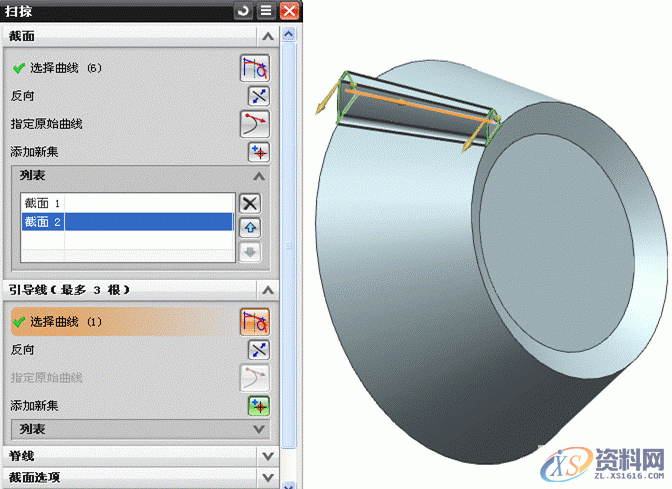Click guide Select Curve icon
Viewport: 672px width, 489px height.
point(255,321)
